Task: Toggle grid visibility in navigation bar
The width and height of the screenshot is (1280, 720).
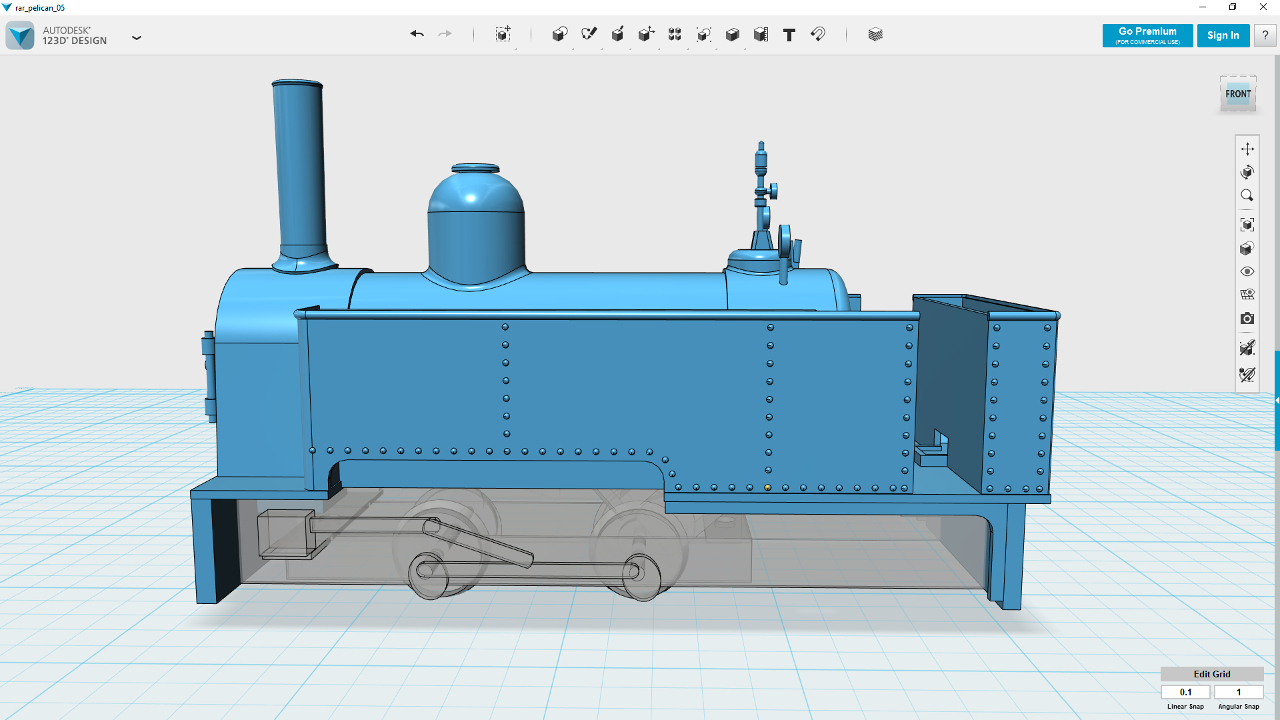Action: click(x=1247, y=295)
